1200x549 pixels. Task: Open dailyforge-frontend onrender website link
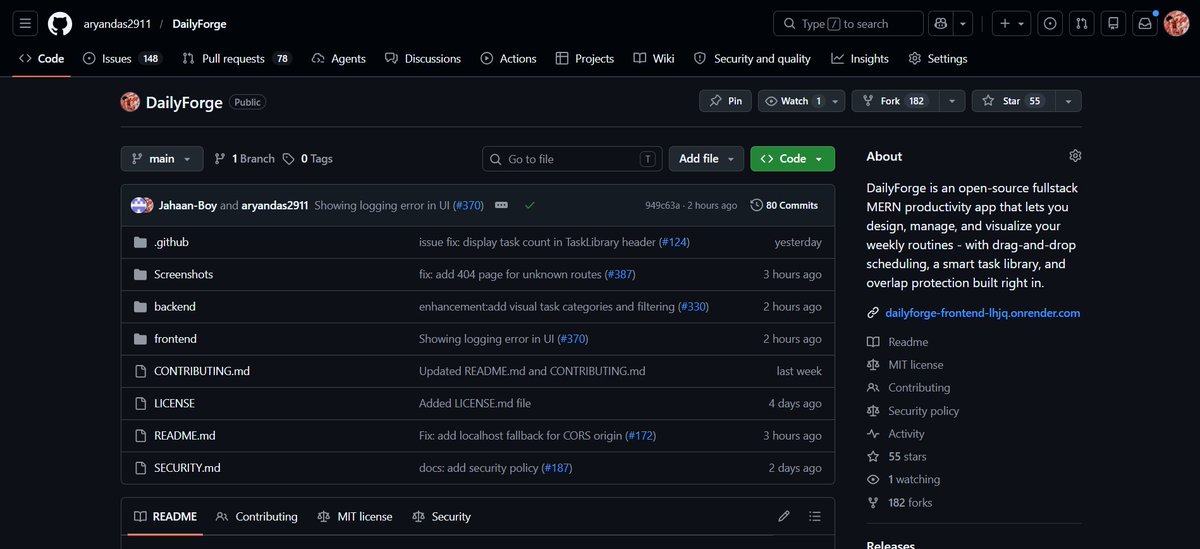coord(982,313)
